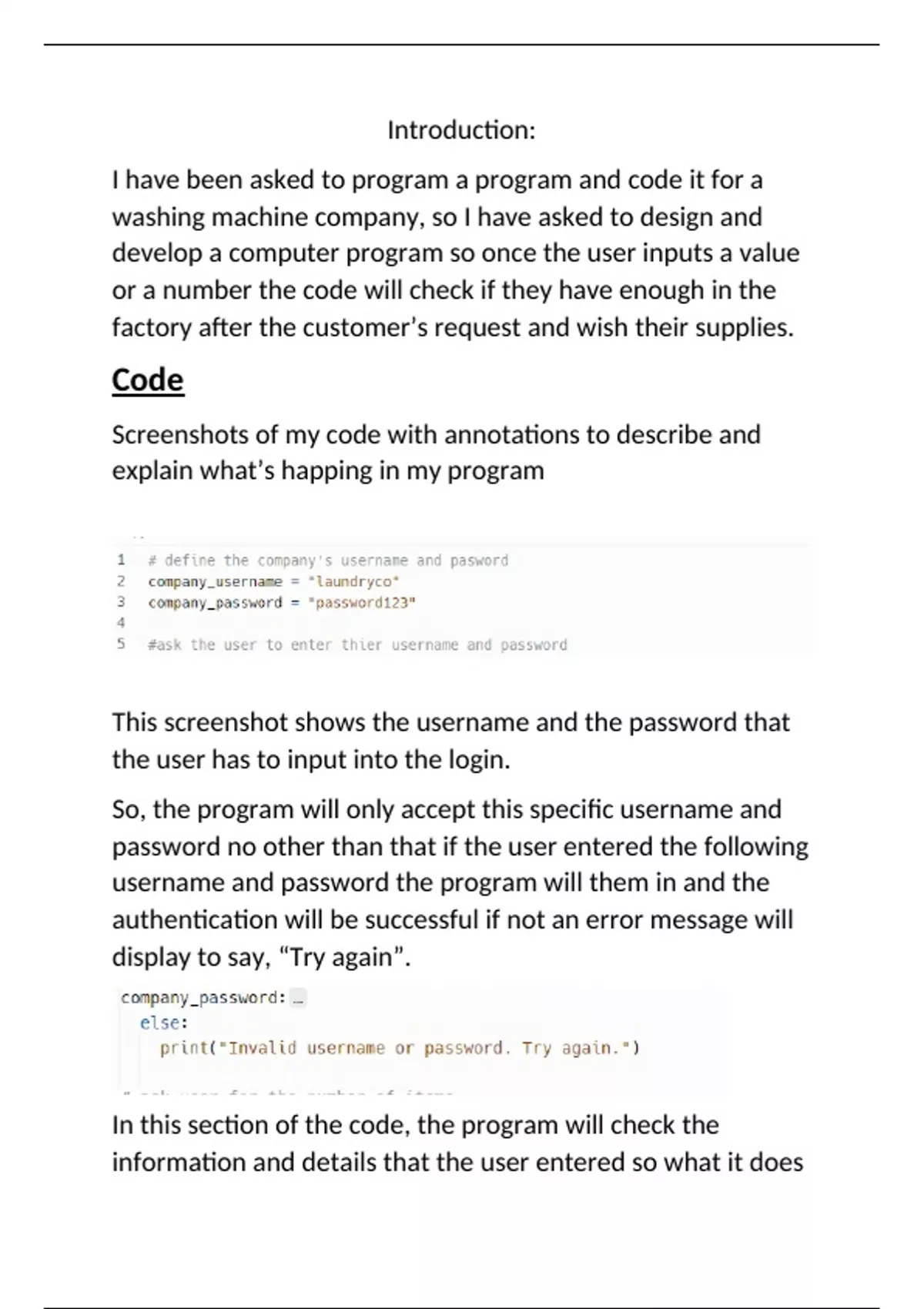Click the empty line number 4 in the code gutter
Screen dimensions: 924x1309
(121, 622)
